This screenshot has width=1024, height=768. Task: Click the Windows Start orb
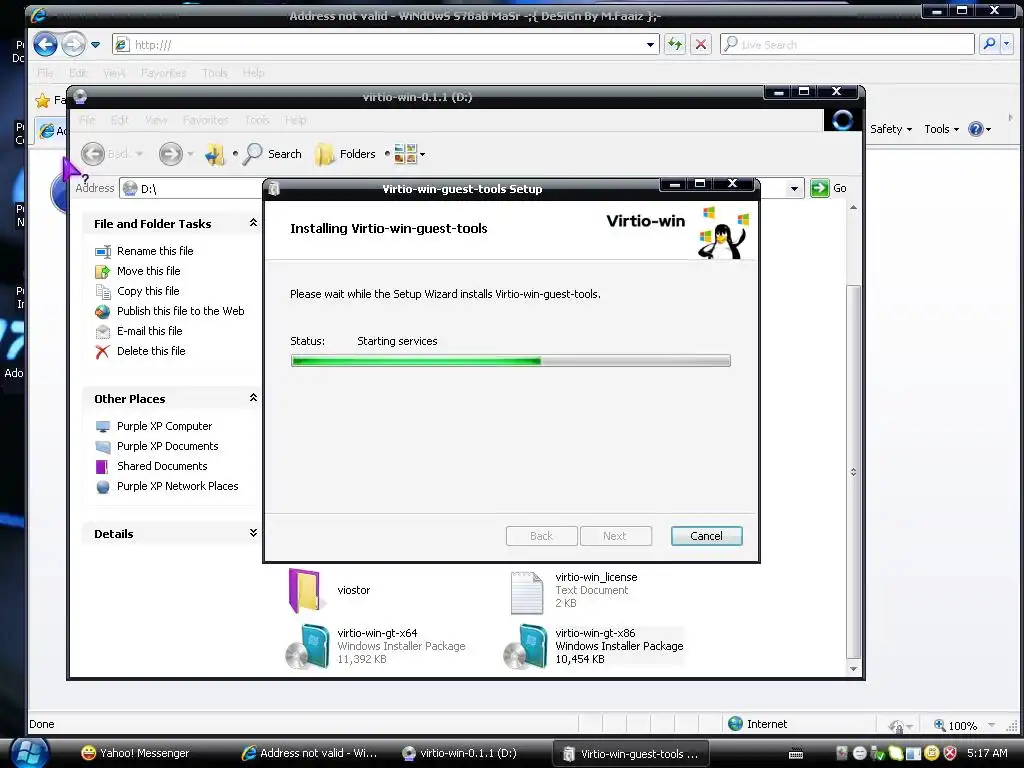point(28,752)
